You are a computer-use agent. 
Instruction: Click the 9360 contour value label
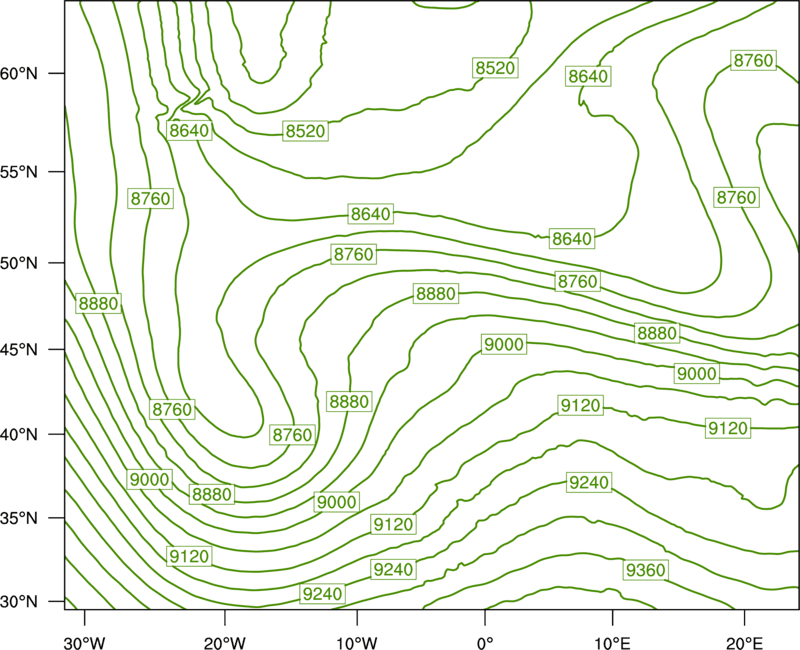click(645, 570)
